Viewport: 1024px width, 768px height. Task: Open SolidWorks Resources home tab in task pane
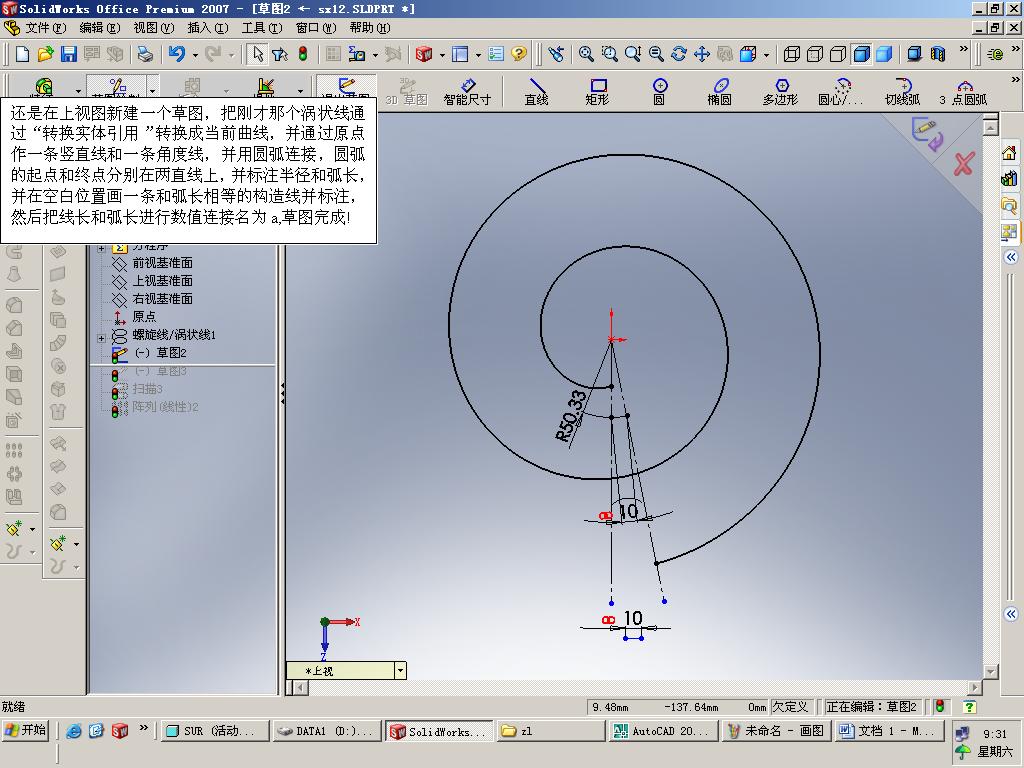point(1009,153)
